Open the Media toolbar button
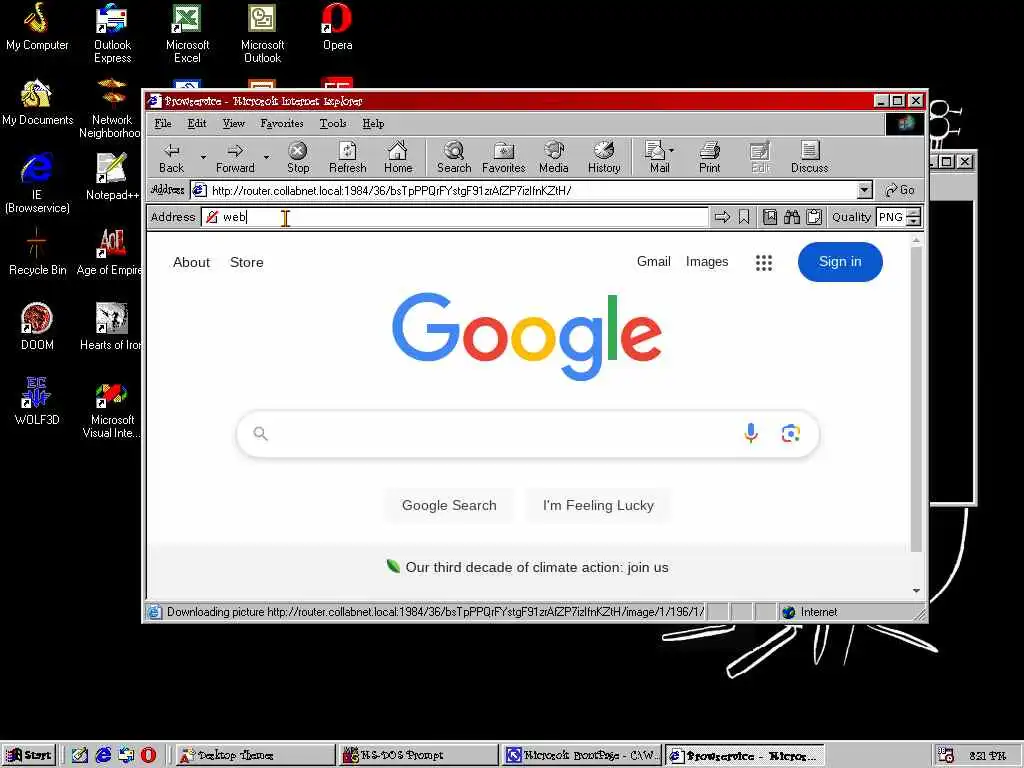Image resolution: width=1024 pixels, height=768 pixels. [554, 158]
